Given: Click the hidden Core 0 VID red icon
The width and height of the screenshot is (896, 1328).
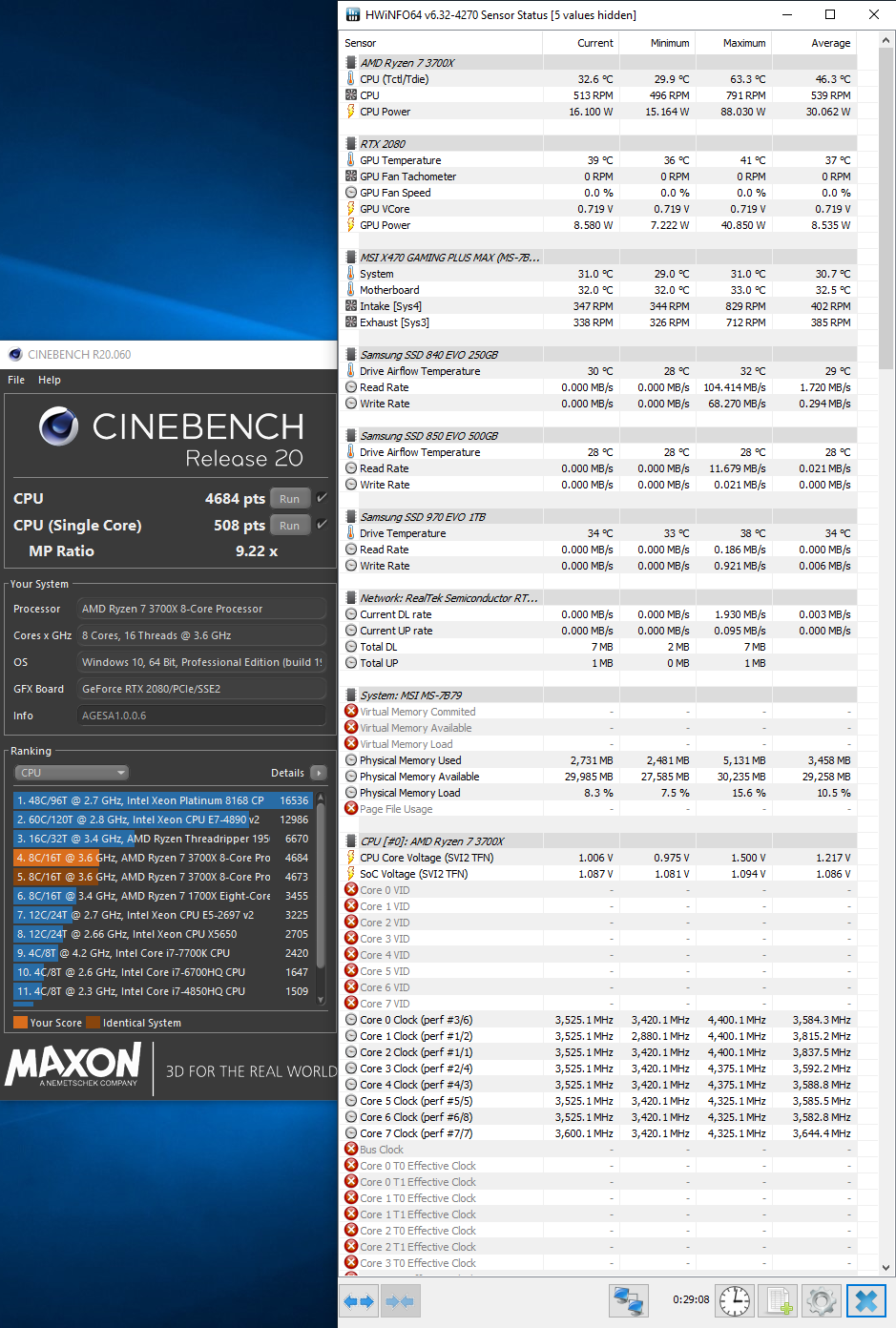Looking at the screenshot, I should [351, 890].
